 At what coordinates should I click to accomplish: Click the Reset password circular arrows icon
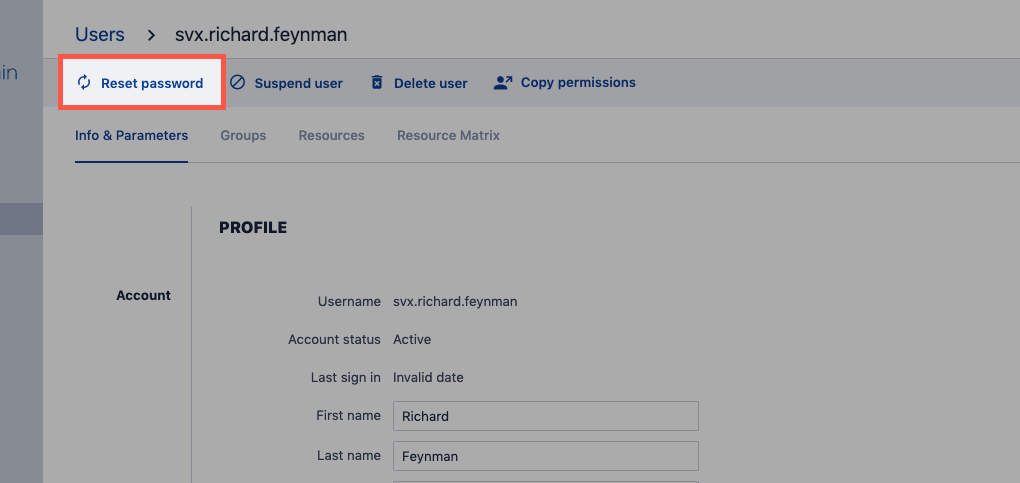click(x=84, y=83)
